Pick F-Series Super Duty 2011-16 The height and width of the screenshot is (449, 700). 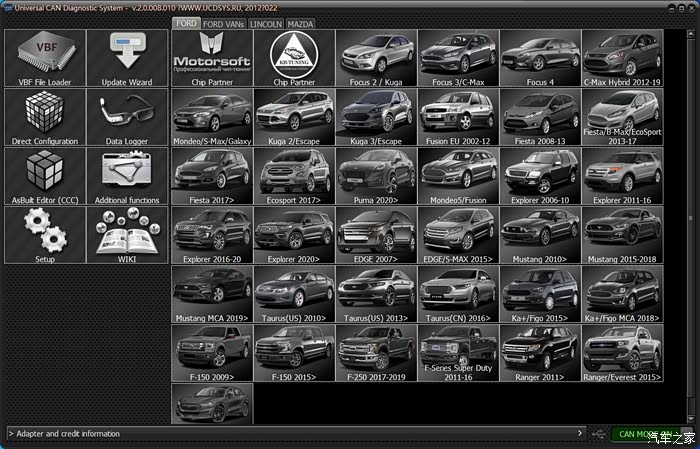click(x=458, y=353)
